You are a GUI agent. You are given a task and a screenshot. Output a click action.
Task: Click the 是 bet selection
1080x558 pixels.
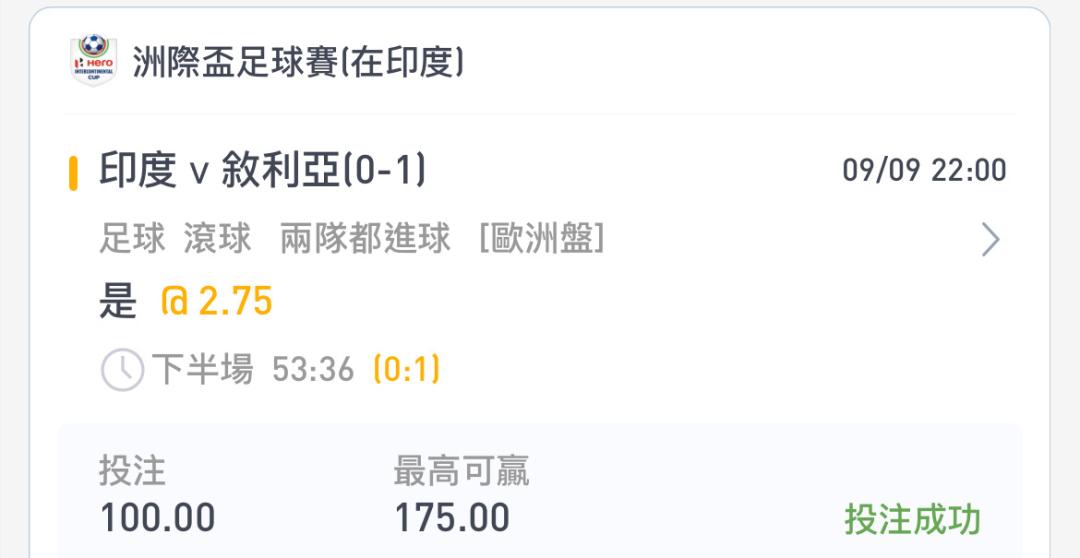pos(118,301)
